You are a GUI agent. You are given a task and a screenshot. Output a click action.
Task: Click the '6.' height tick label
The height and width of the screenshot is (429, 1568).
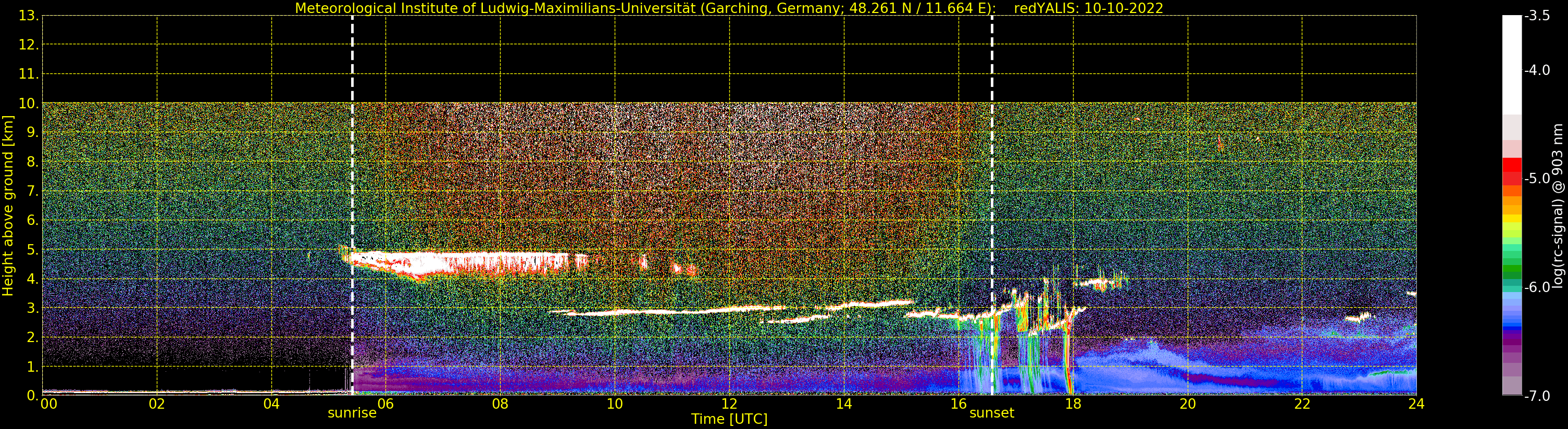point(33,220)
